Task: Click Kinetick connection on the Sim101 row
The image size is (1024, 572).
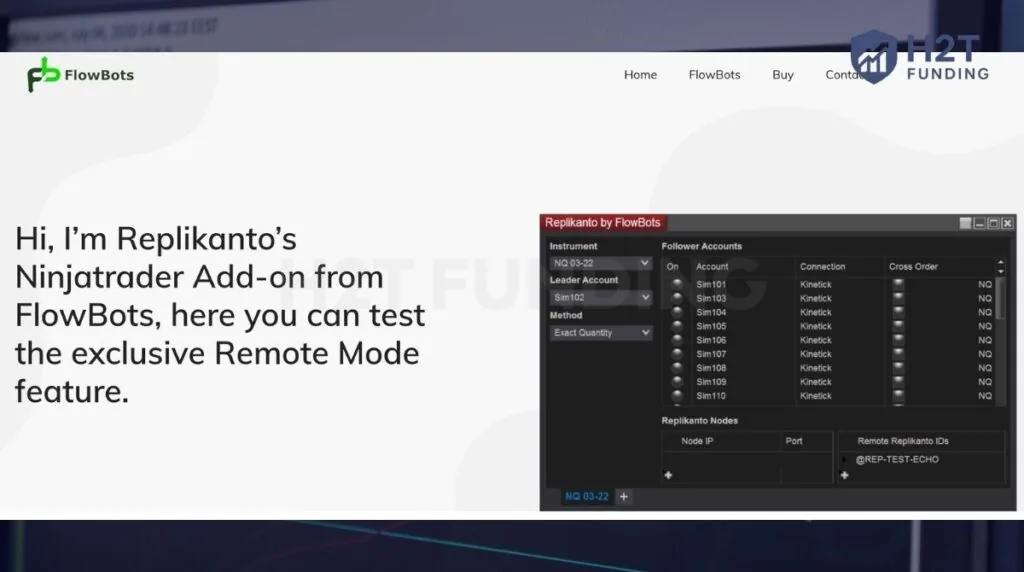Action: pyautogui.click(x=816, y=284)
